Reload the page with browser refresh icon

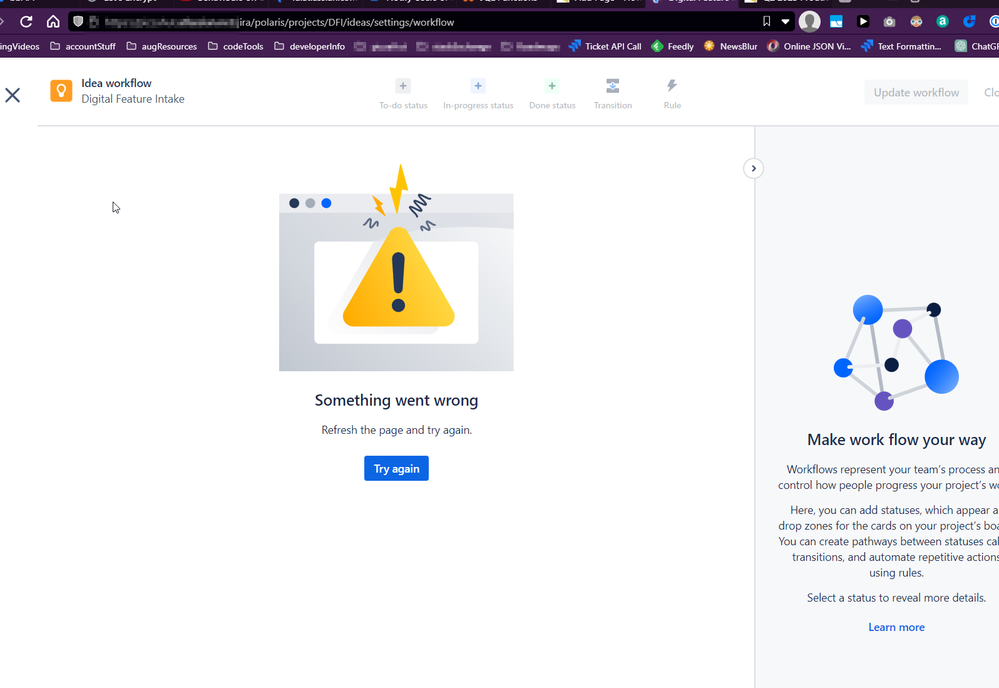pos(26,22)
